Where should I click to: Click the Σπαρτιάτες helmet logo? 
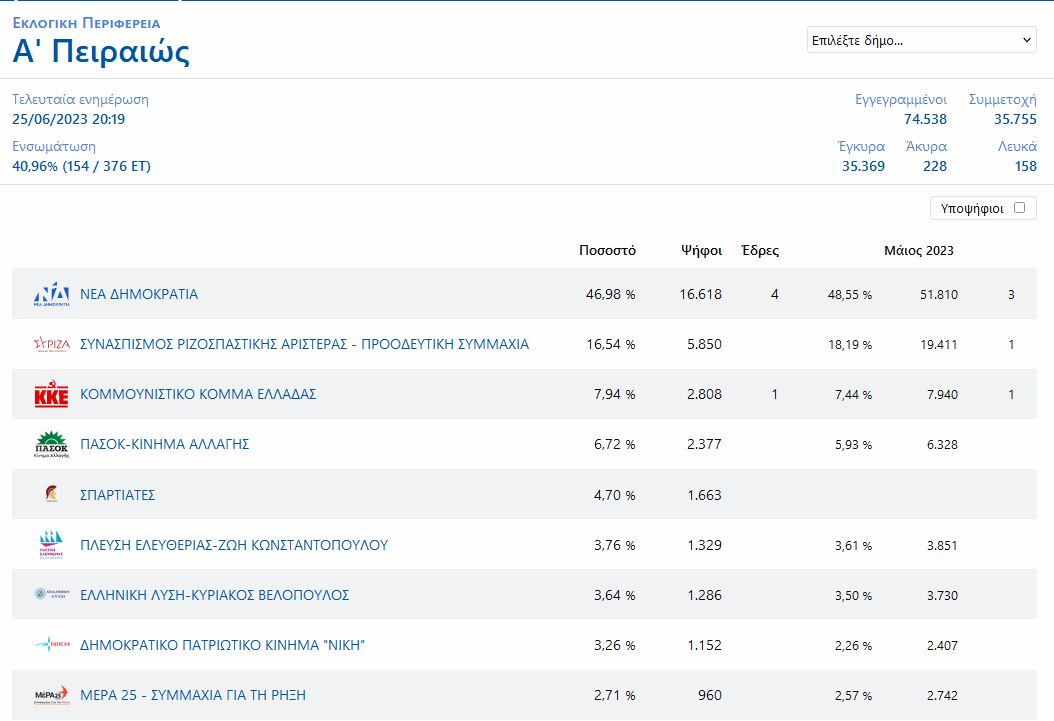[51, 495]
